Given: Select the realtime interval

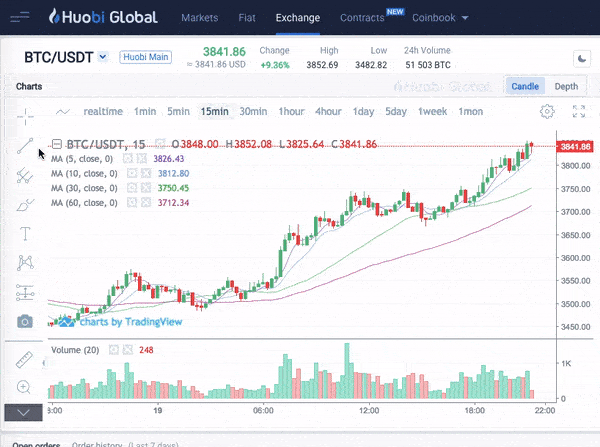Looking at the screenshot, I should (x=103, y=111).
